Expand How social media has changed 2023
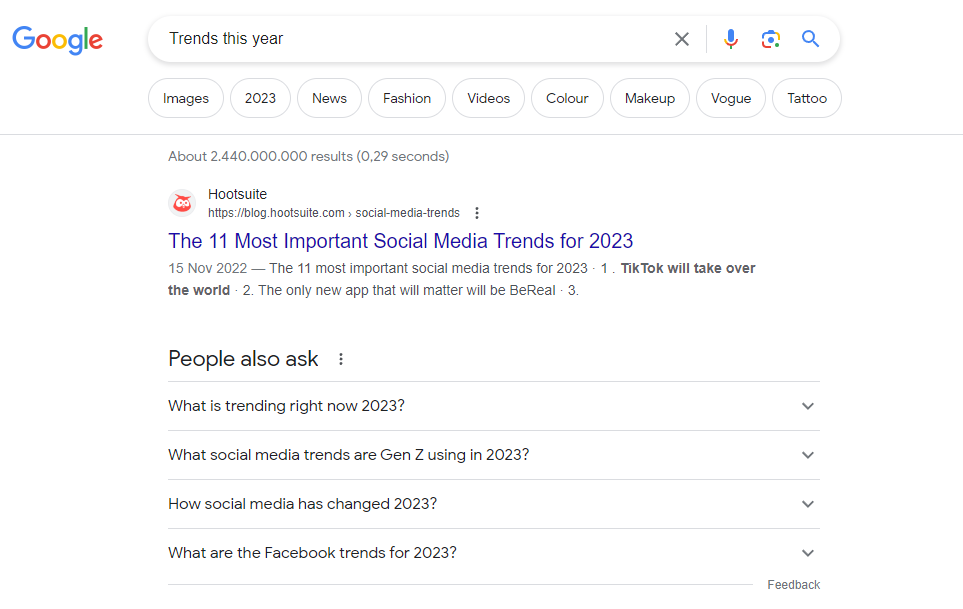 coord(494,504)
